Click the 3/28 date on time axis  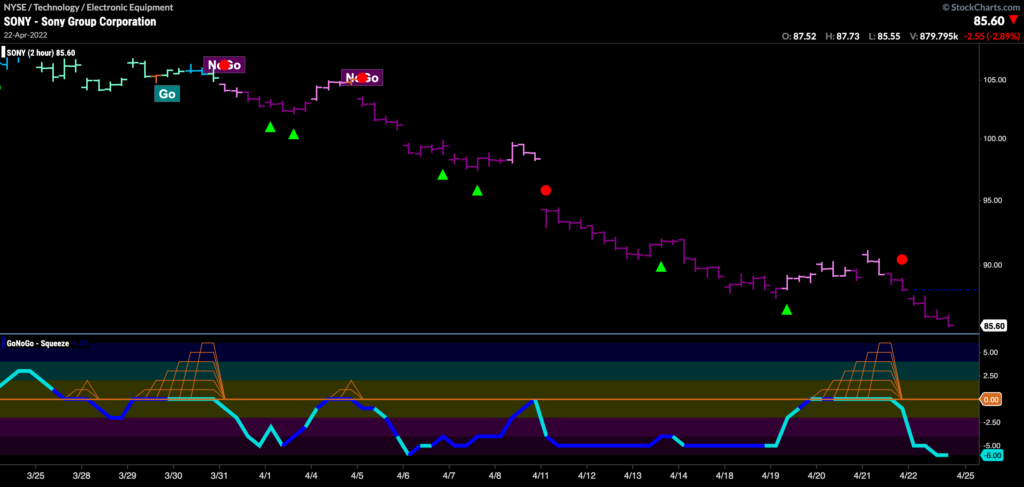tap(83, 476)
